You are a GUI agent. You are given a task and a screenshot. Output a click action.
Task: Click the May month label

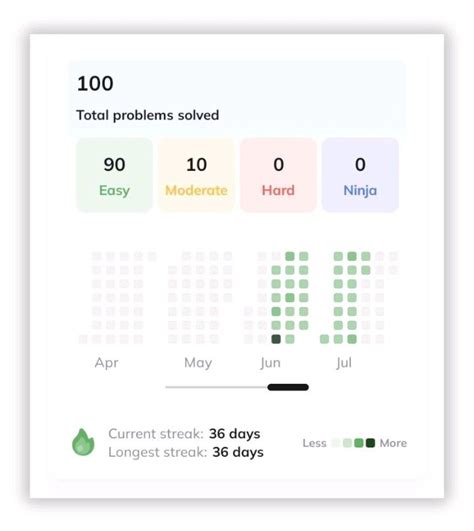tap(198, 363)
